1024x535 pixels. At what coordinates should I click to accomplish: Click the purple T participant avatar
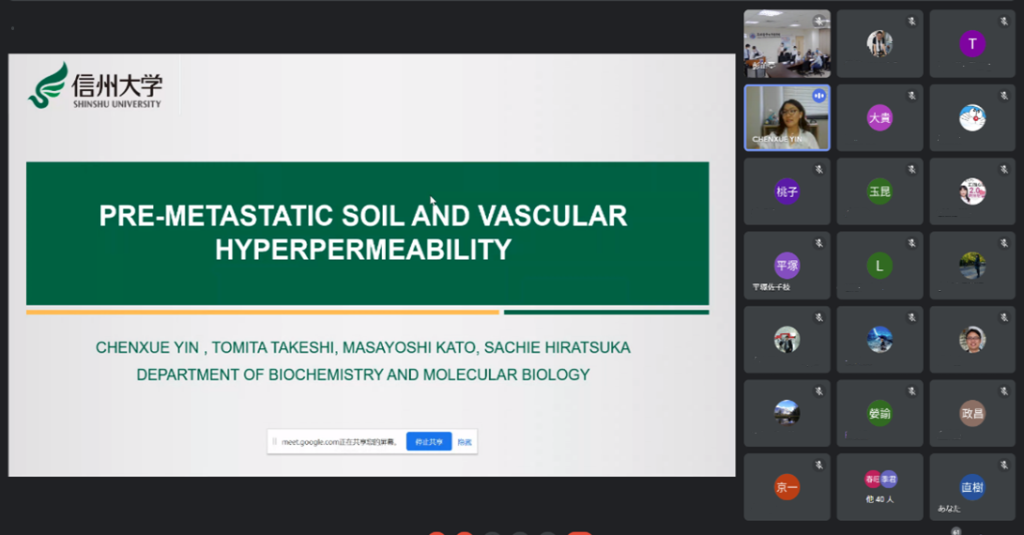pyautogui.click(x=972, y=44)
